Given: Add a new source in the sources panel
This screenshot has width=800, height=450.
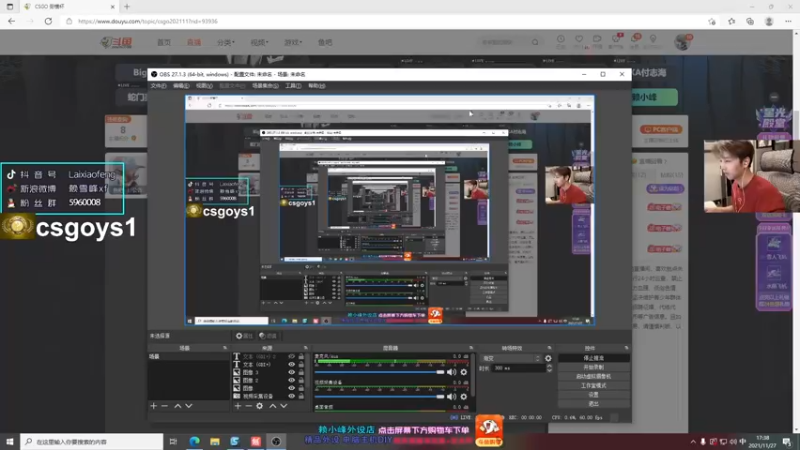Looking at the screenshot, I should (238, 406).
